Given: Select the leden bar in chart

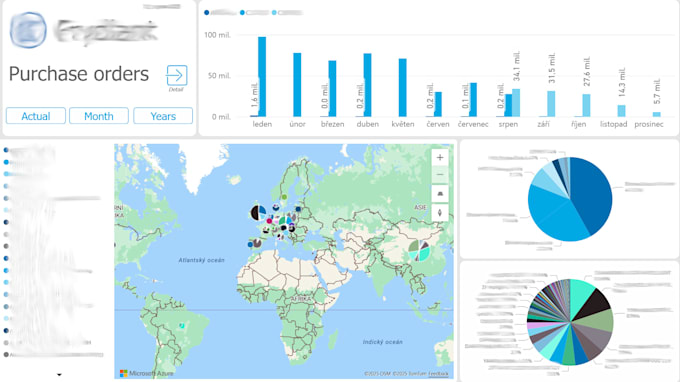Looking at the screenshot, I should (262, 77).
